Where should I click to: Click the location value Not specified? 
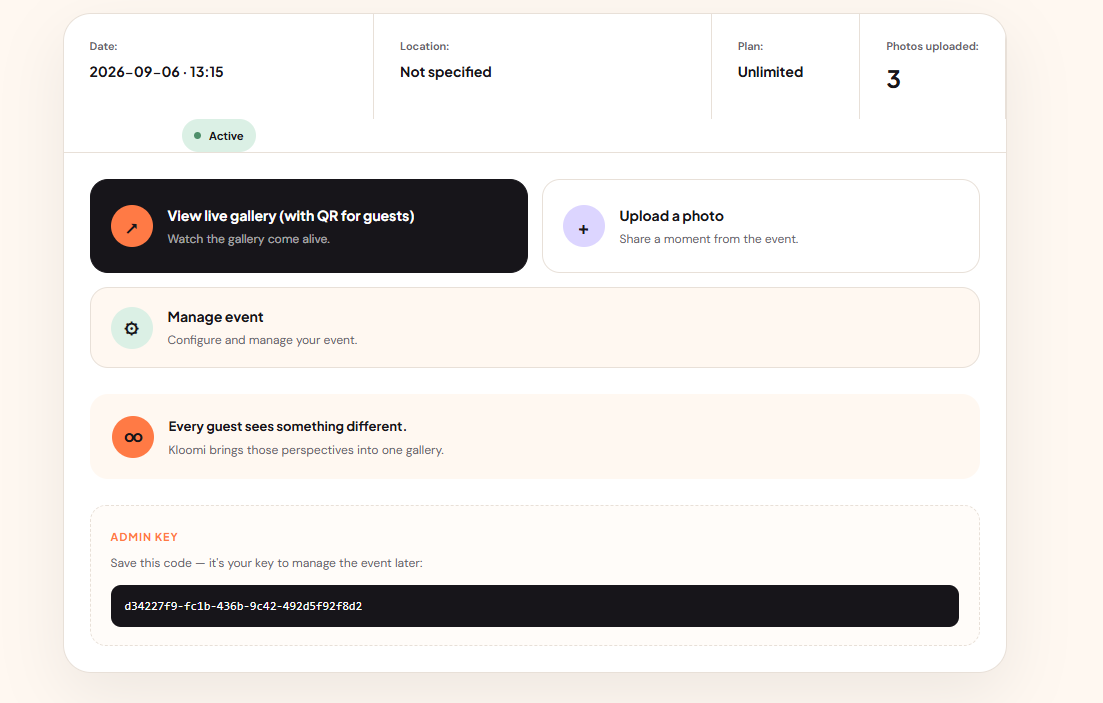click(446, 72)
